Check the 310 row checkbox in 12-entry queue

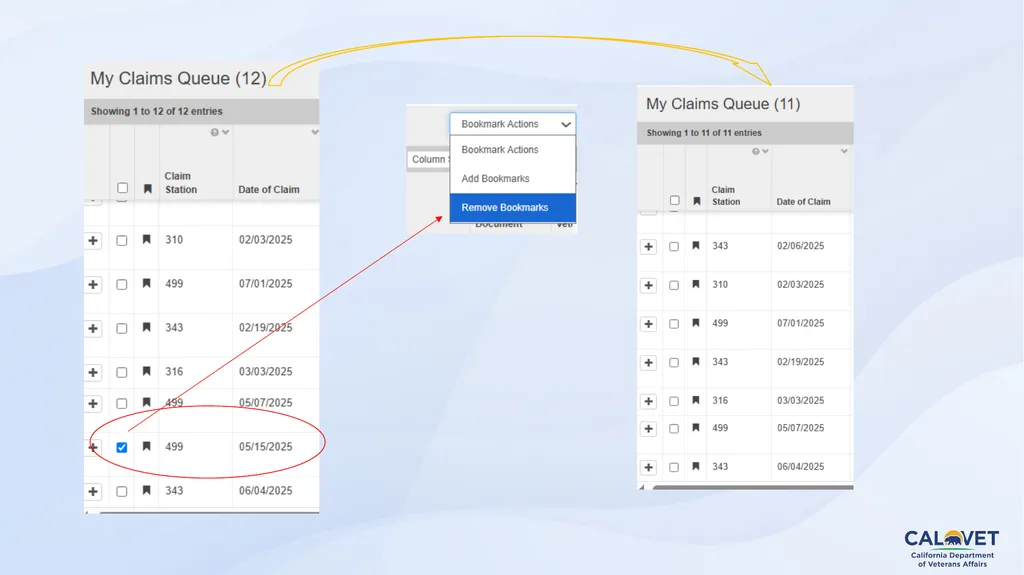click(121, 240)
